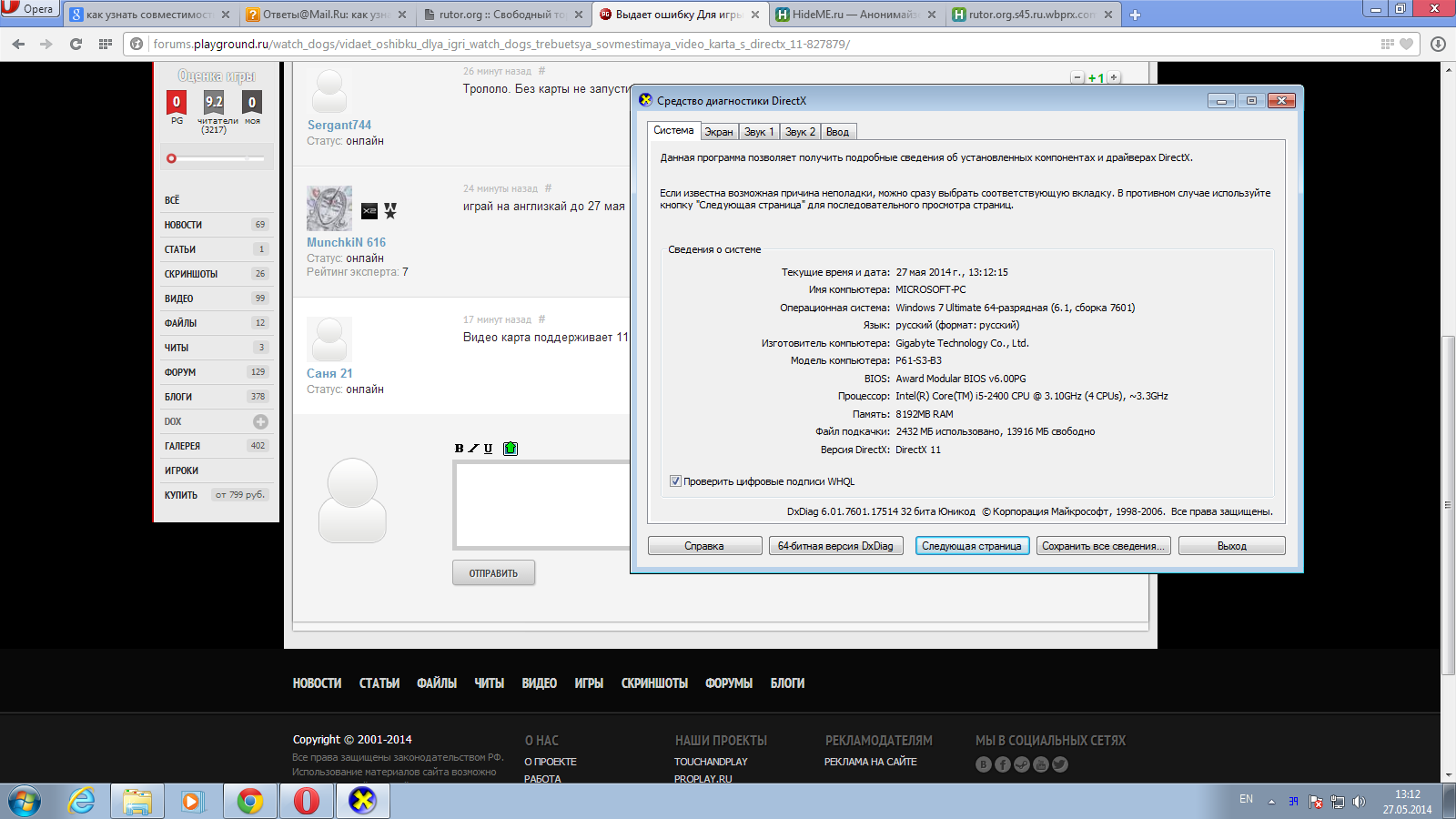Click green upload image icon in editor

[511, 448]
